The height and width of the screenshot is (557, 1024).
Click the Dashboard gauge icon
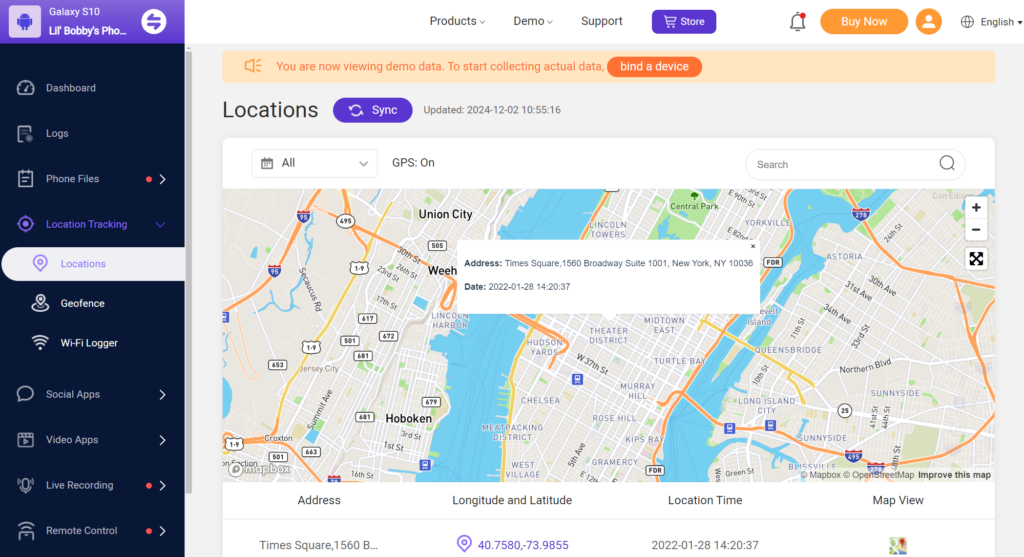pos(25,88)
